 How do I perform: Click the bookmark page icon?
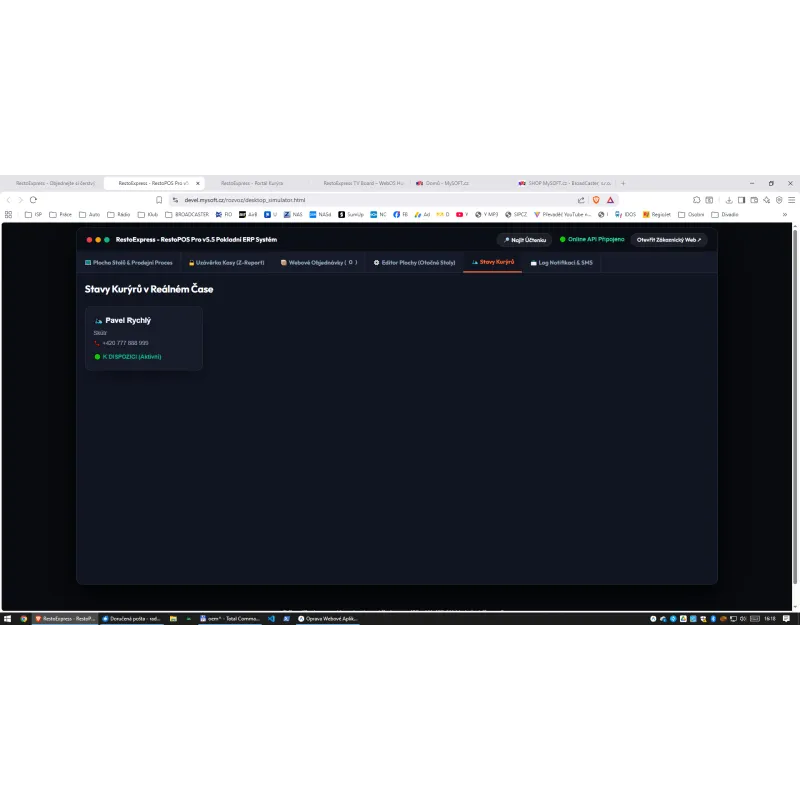coord(159,200)
